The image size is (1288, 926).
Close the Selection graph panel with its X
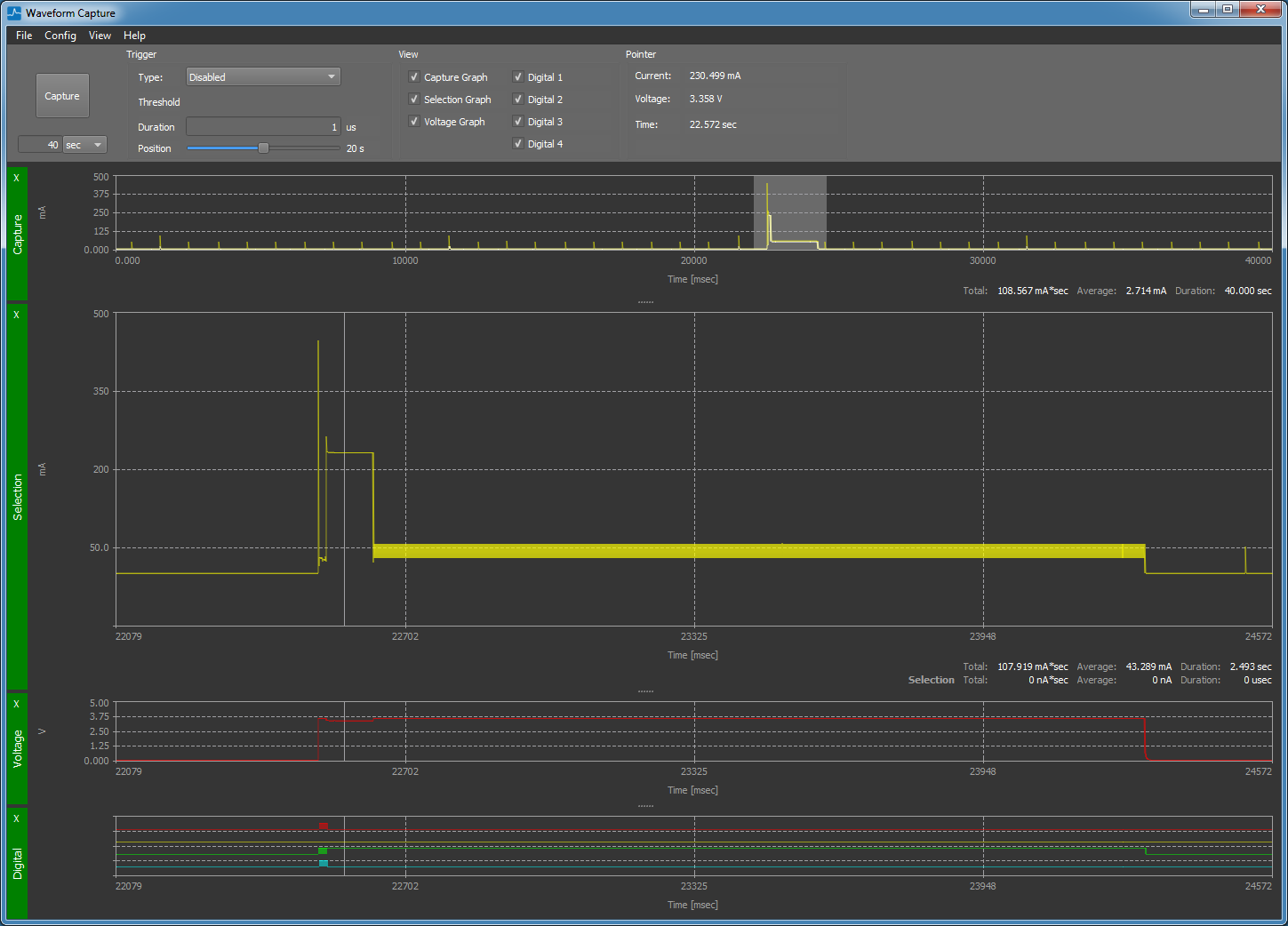coord(16,314)
